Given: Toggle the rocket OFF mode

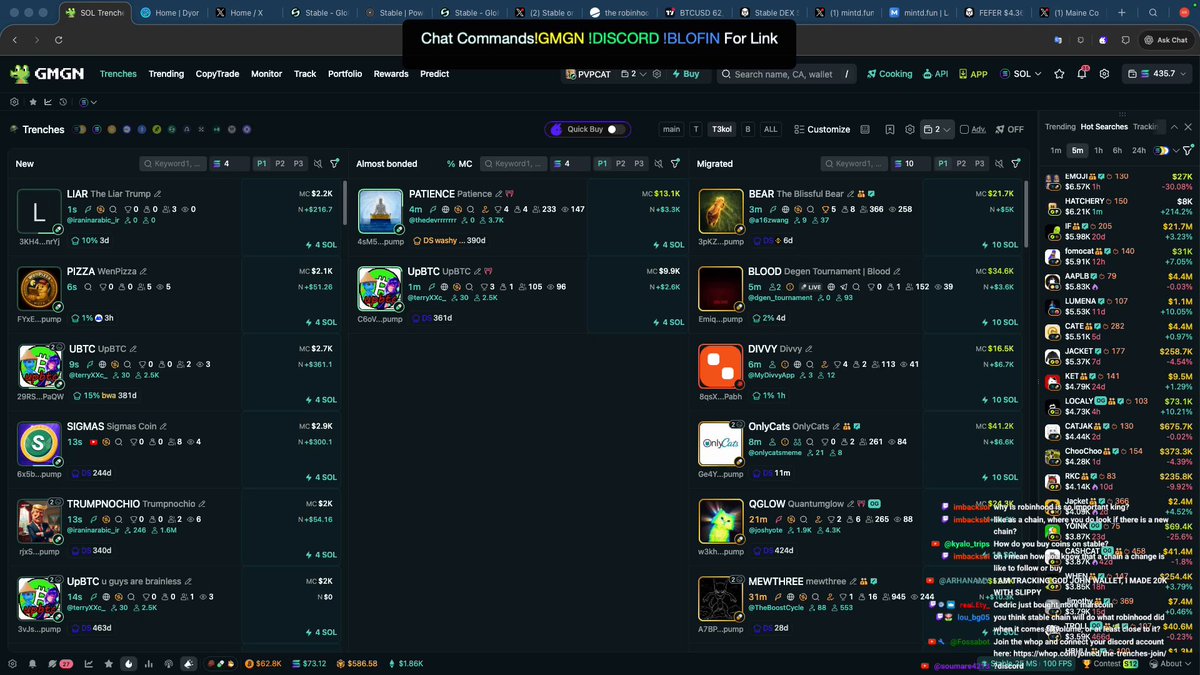Looking at the screenshot, I should tap(1008, 129).
